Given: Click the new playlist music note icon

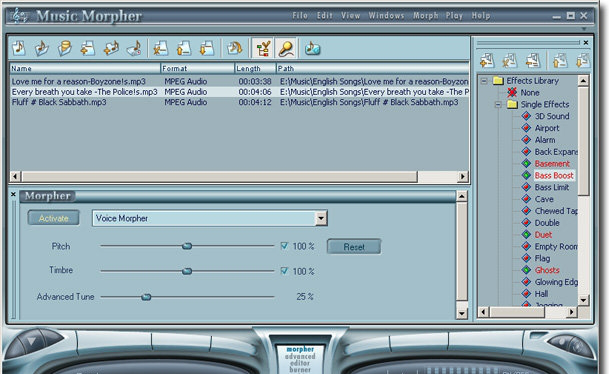Looking at the screenshot, I should click(19, 49).
